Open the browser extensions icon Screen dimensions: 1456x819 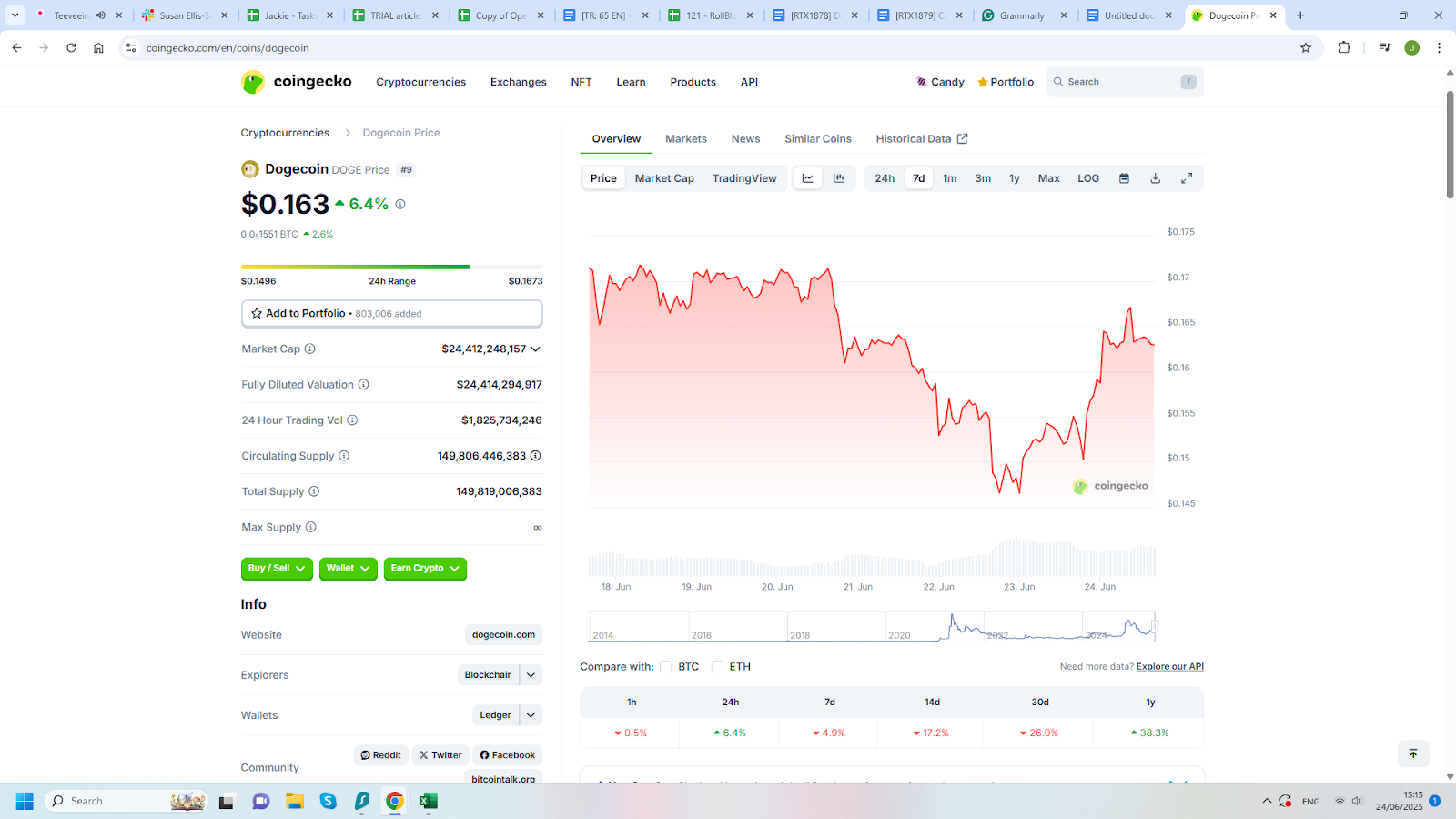[1344, 47]
